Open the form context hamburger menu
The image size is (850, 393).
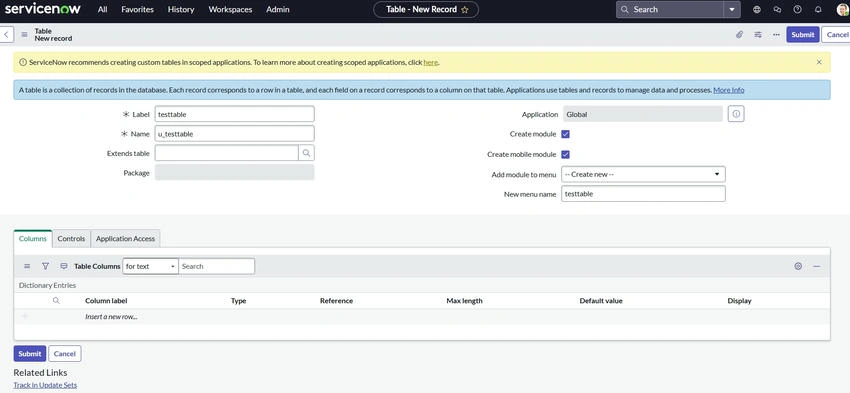point(24,35)
